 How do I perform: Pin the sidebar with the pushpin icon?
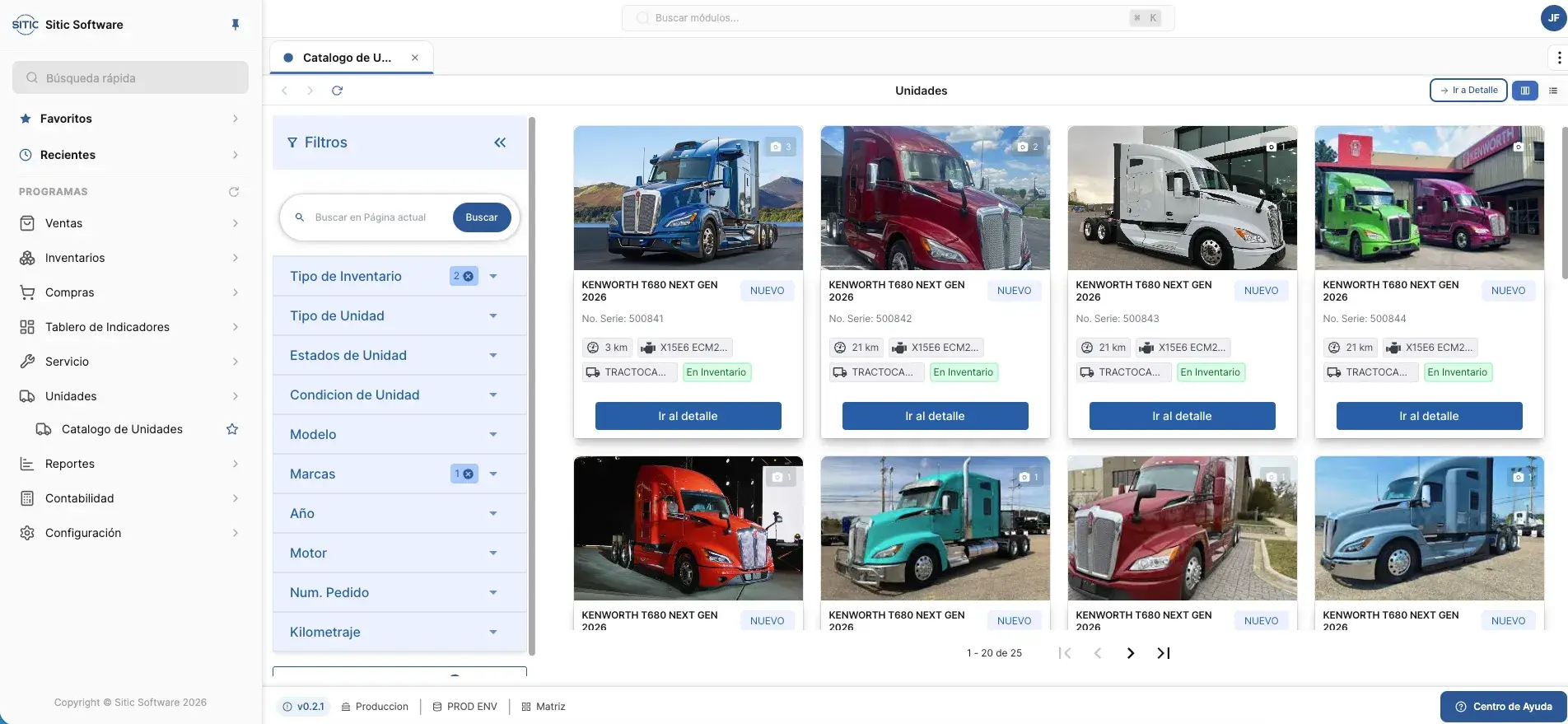[236, 25]
